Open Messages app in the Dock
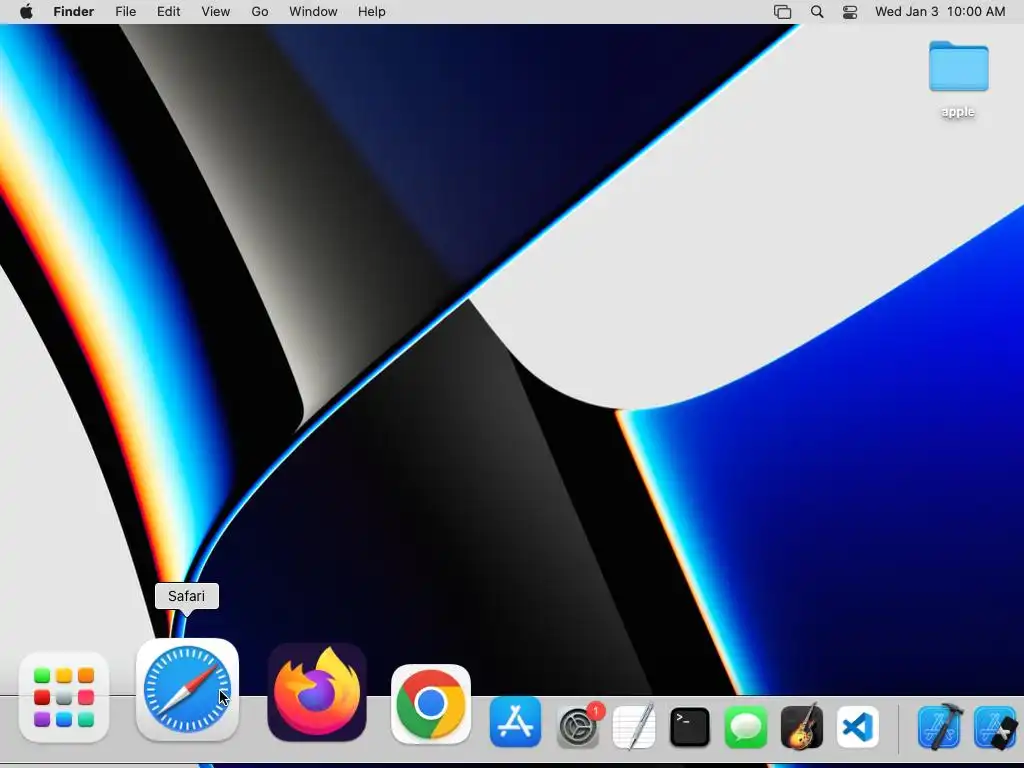This screenshot has width=1024, height=768. [x=746, y=727]
